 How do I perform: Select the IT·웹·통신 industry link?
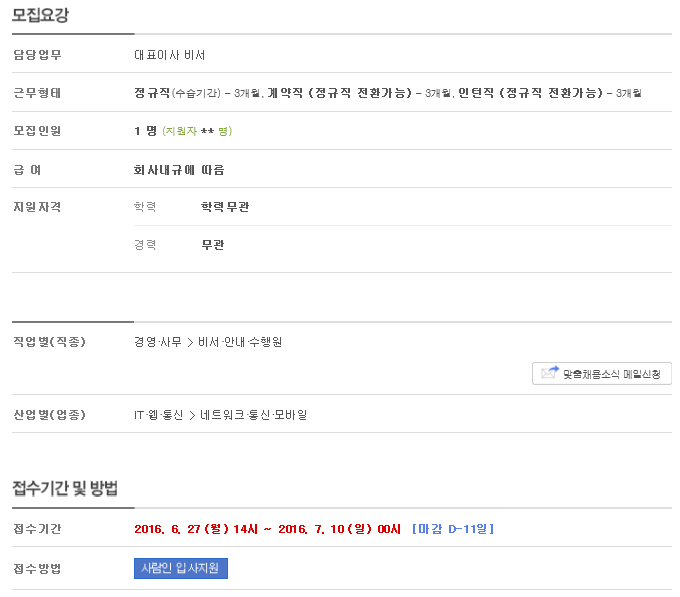click(x=159, y=414)
